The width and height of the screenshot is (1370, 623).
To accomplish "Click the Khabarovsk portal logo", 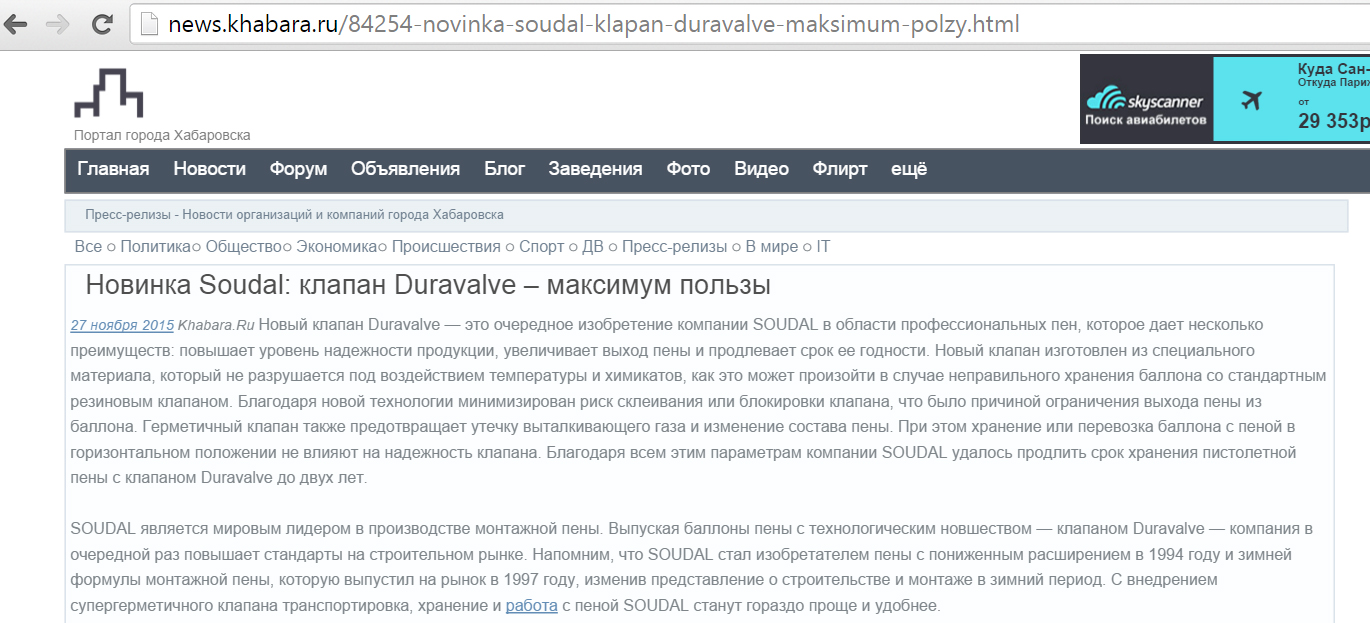I will (x=109, y=93).
